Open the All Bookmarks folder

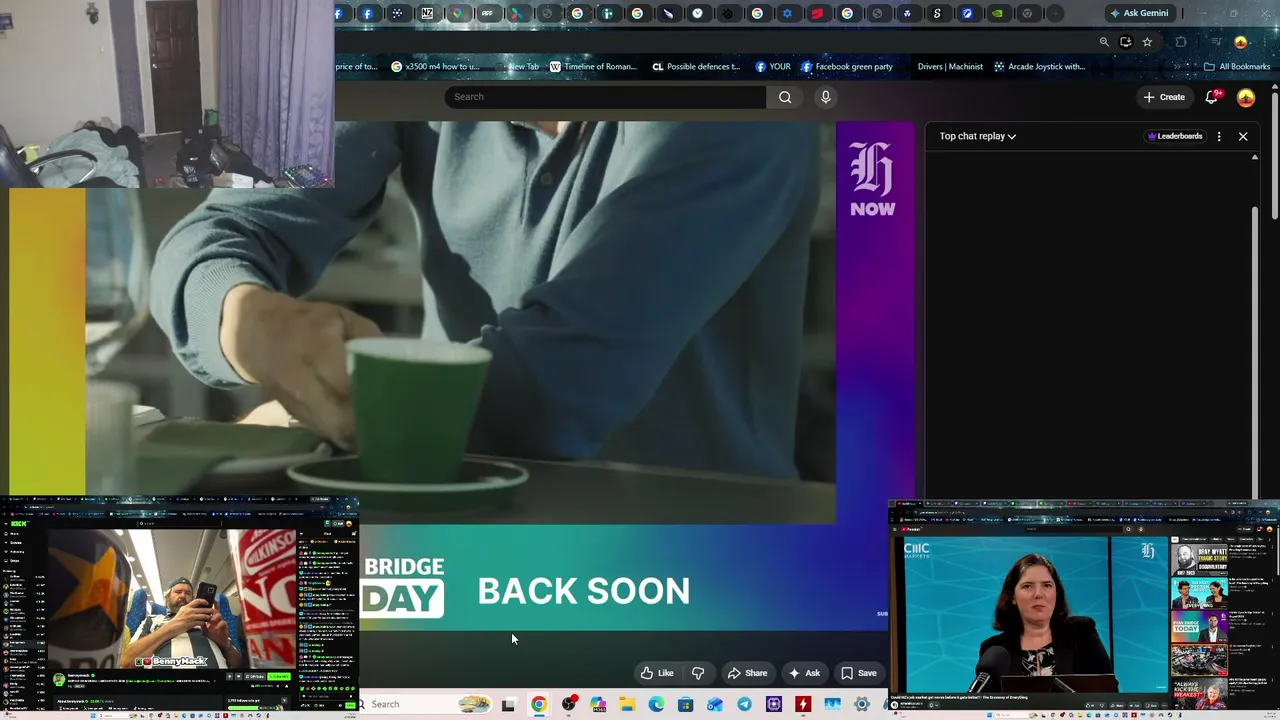tap(1237, 67)
